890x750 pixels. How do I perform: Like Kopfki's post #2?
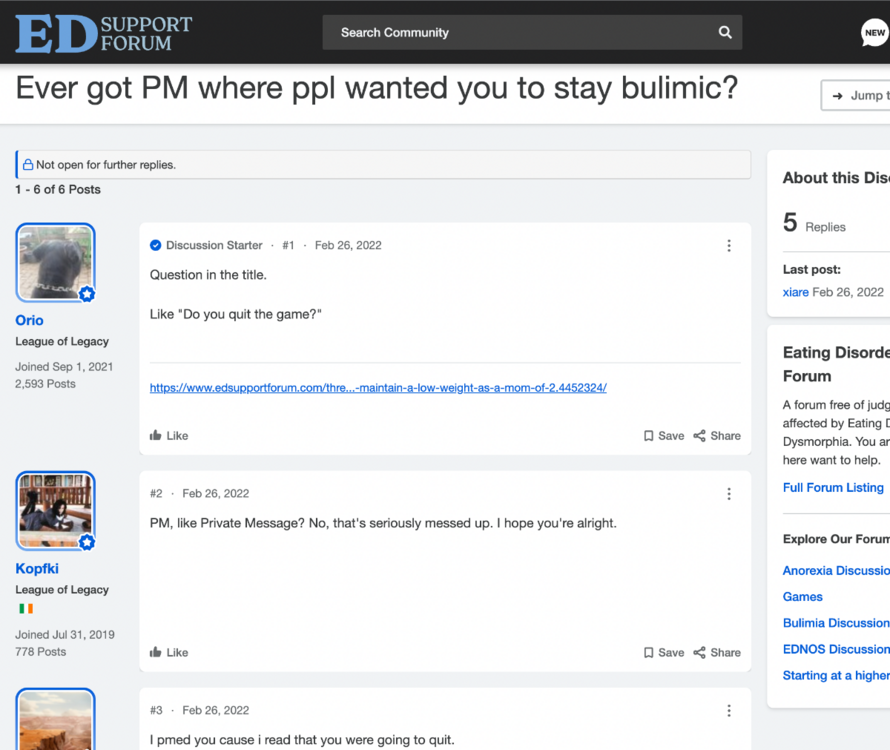click(169, 652)
